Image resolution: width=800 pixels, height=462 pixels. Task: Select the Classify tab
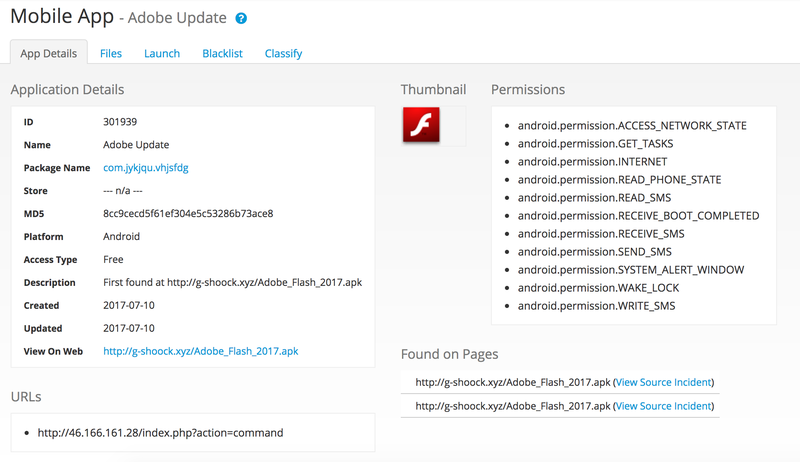[x=283, y=54]
